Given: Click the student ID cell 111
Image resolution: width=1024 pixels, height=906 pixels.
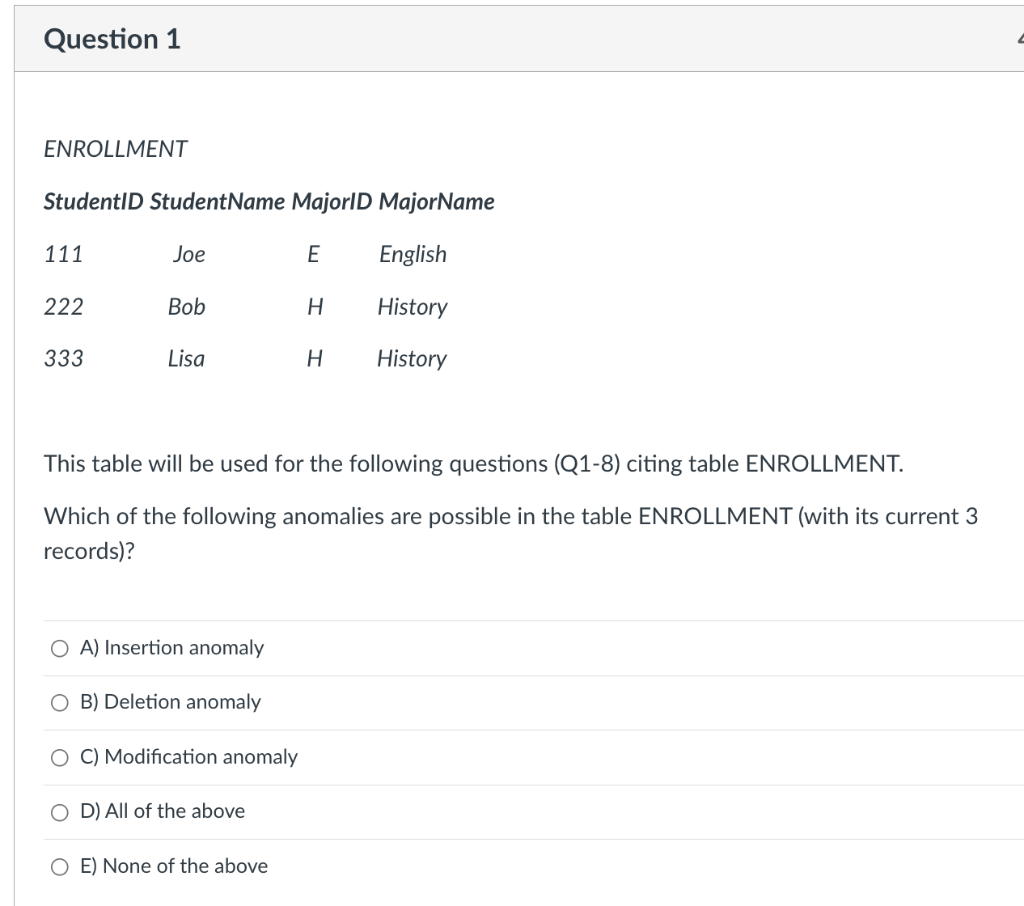Looking at the screenshot, I should click(63, 254).
